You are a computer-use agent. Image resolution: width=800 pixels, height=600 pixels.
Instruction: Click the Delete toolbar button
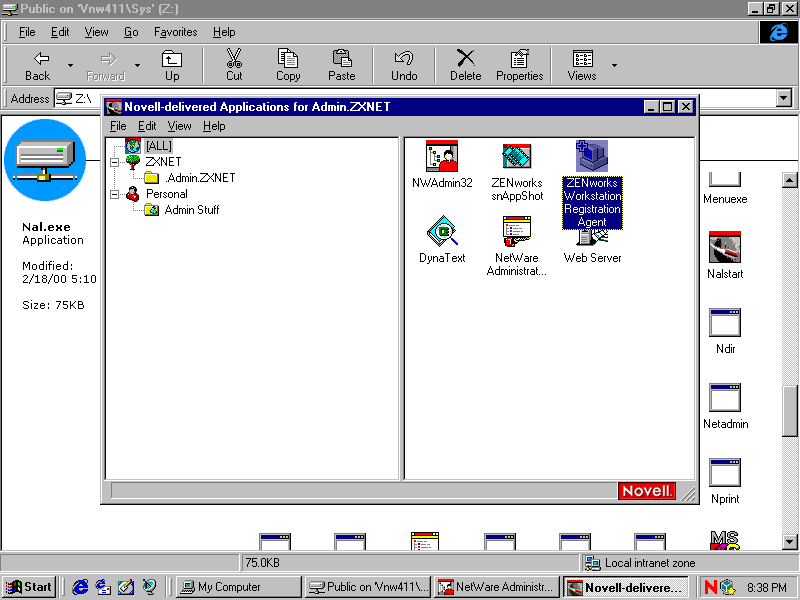click(465, 65)
